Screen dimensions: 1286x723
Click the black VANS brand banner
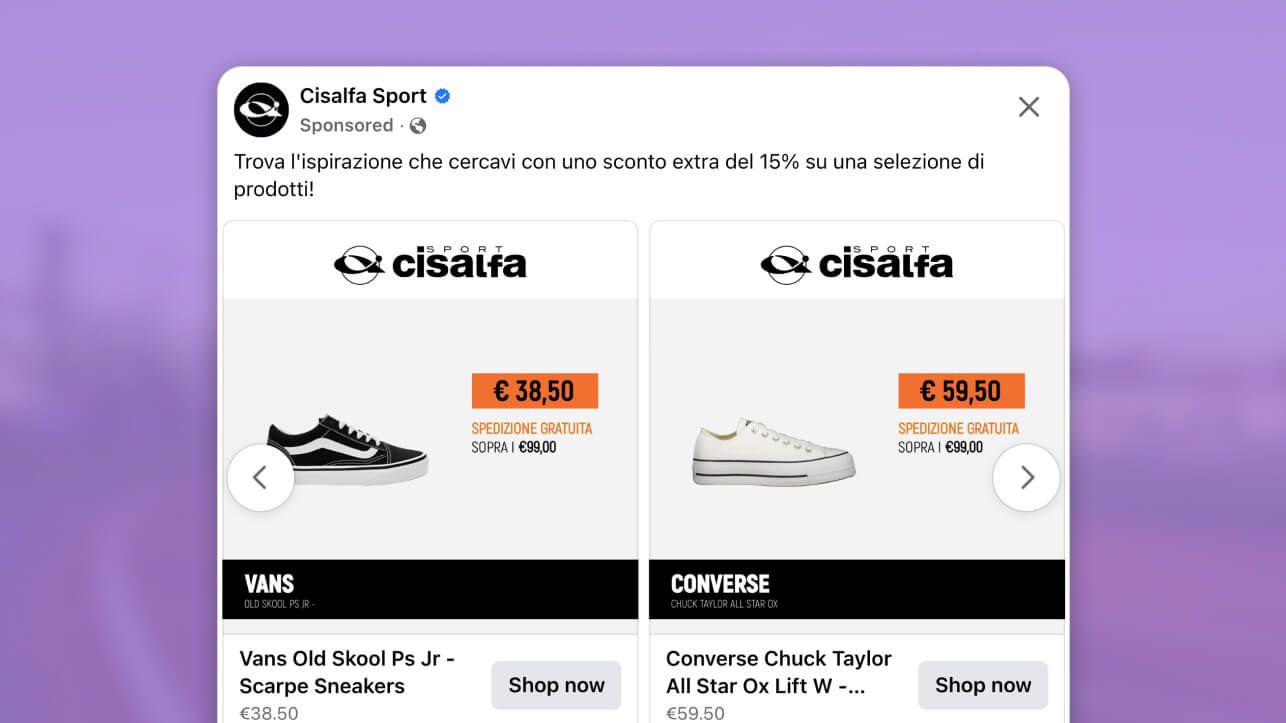click(x=430, y=589)
